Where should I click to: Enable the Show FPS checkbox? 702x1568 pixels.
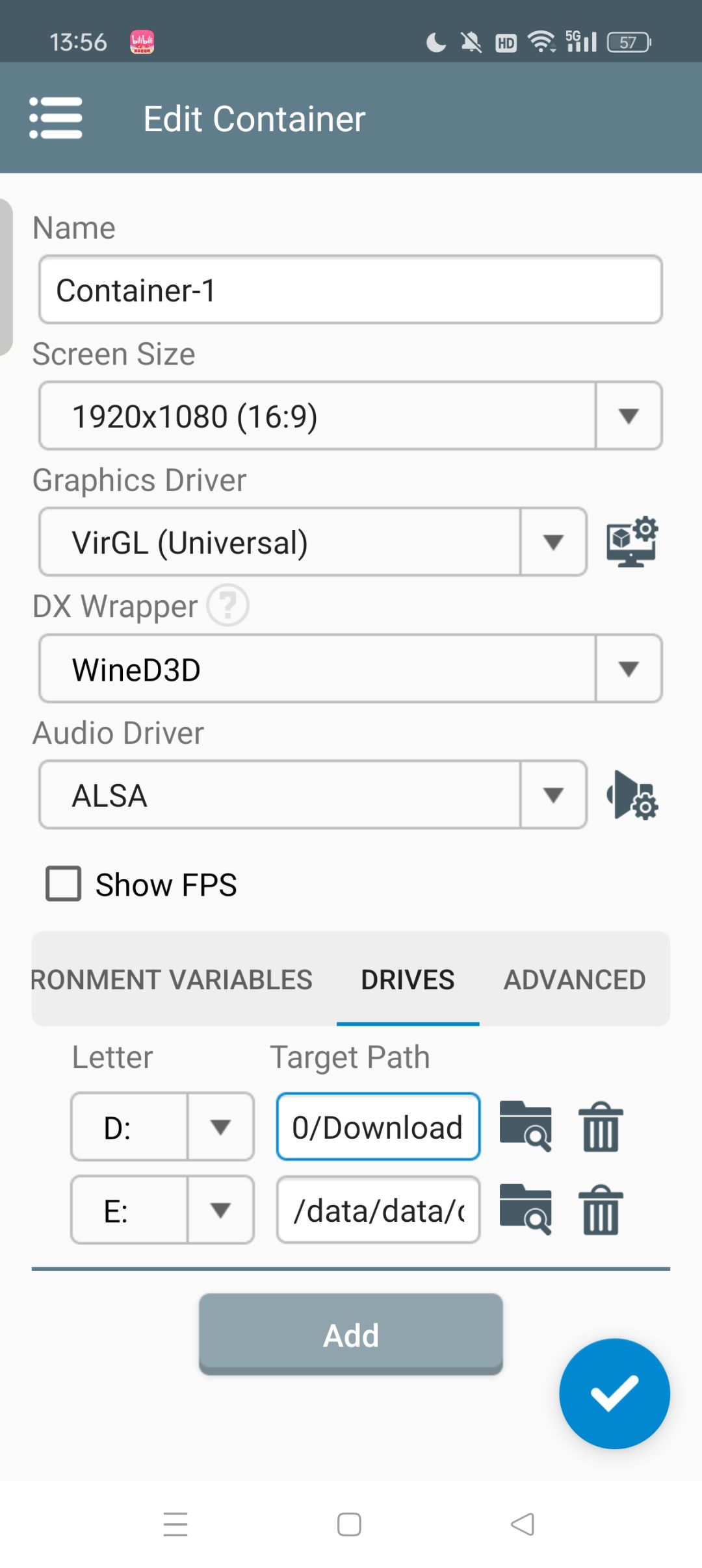click(64, 884)
